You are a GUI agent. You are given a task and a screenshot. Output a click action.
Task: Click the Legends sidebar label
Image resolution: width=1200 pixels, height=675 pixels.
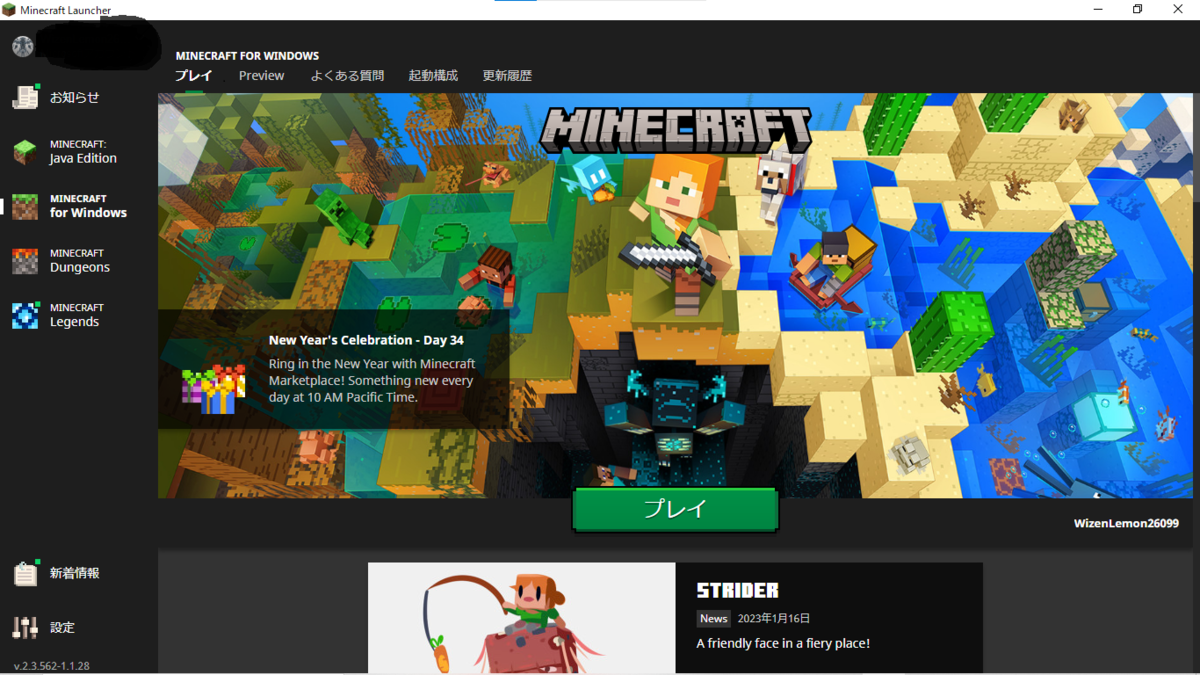point(75,322)
